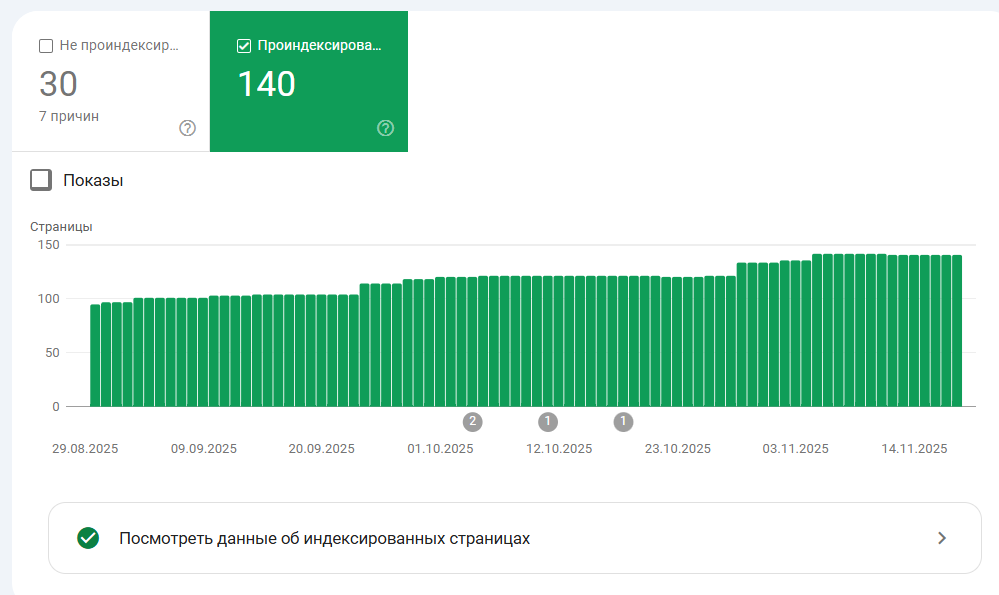Image resolution: width=999 pixels, height=595 pixels.
Task: Select the indexed card showing 140
Action: [309, 82]
